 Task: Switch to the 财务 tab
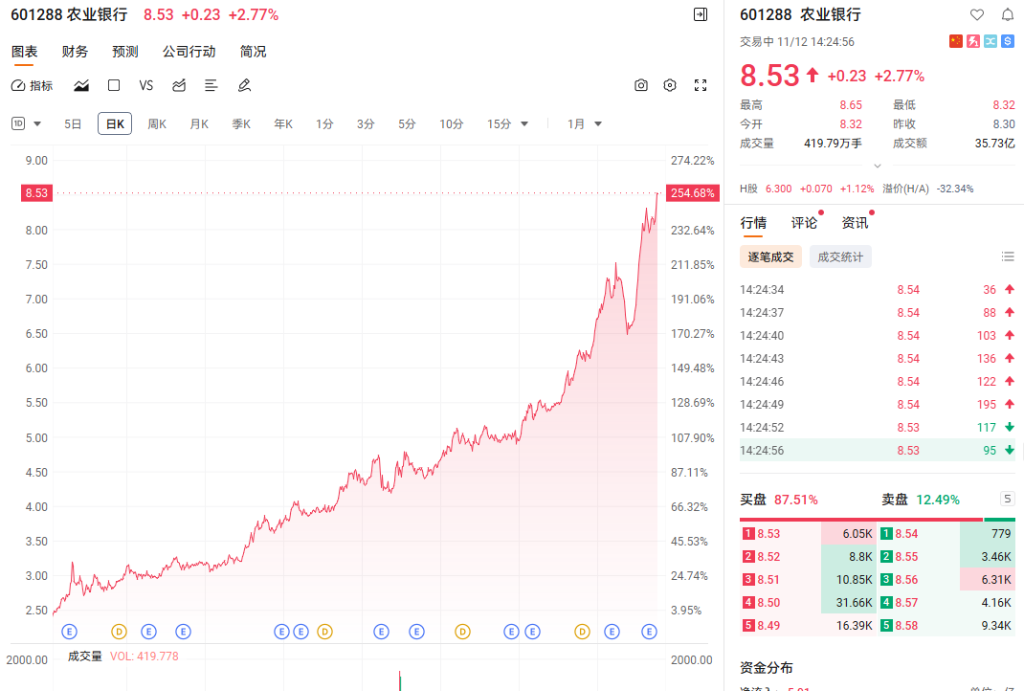coord(75,52)
